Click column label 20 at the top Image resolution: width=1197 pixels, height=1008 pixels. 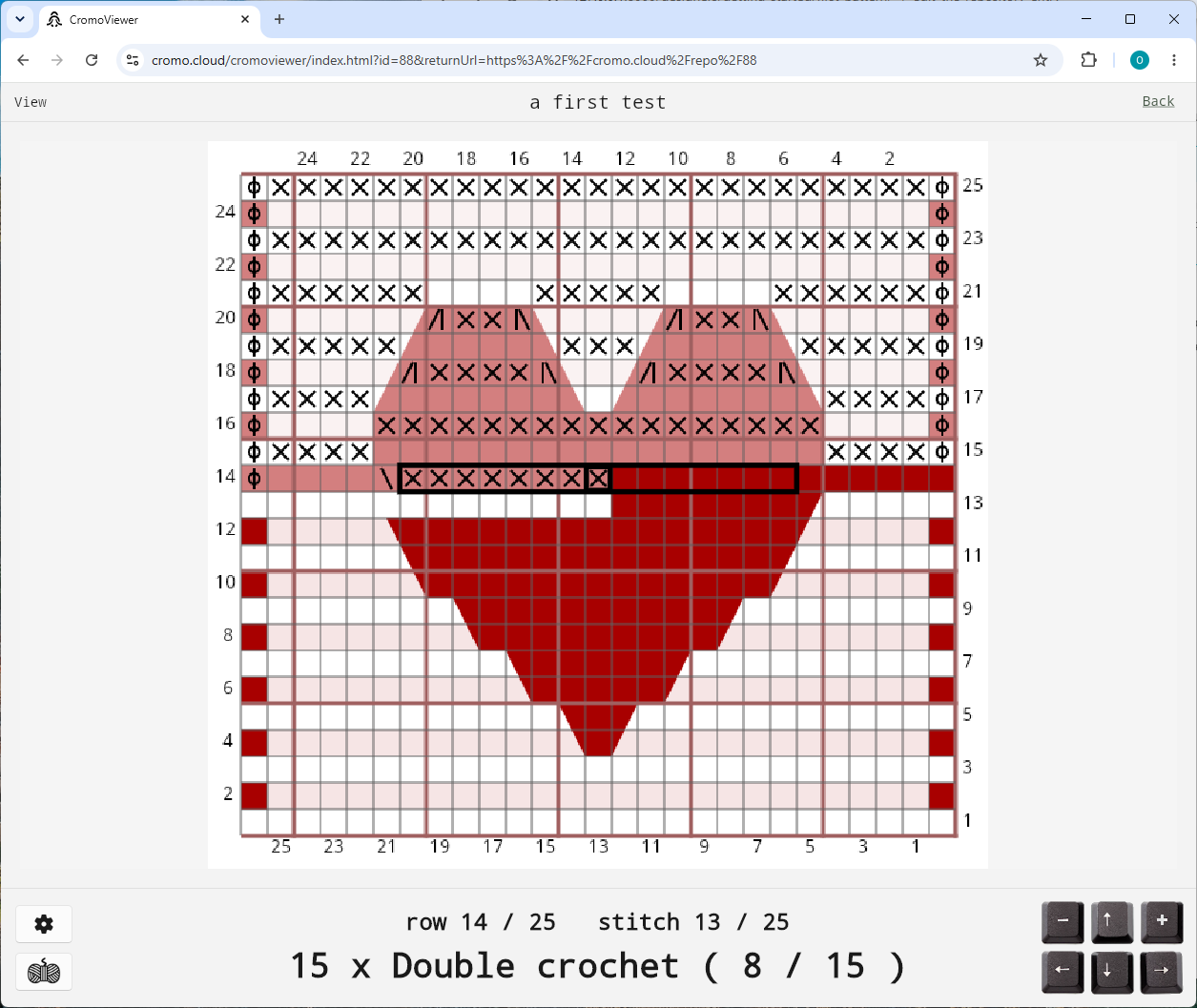click(x=412, y=158)
